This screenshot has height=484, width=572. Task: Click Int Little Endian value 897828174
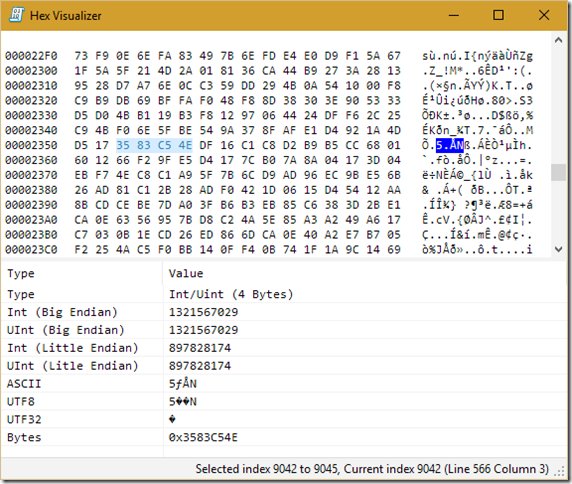pos(200,348)
